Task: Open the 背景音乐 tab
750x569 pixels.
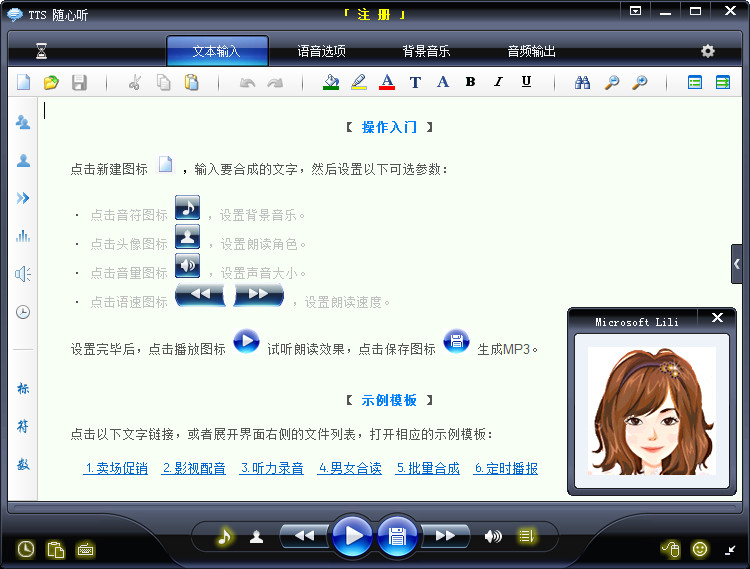Action: 427,51
